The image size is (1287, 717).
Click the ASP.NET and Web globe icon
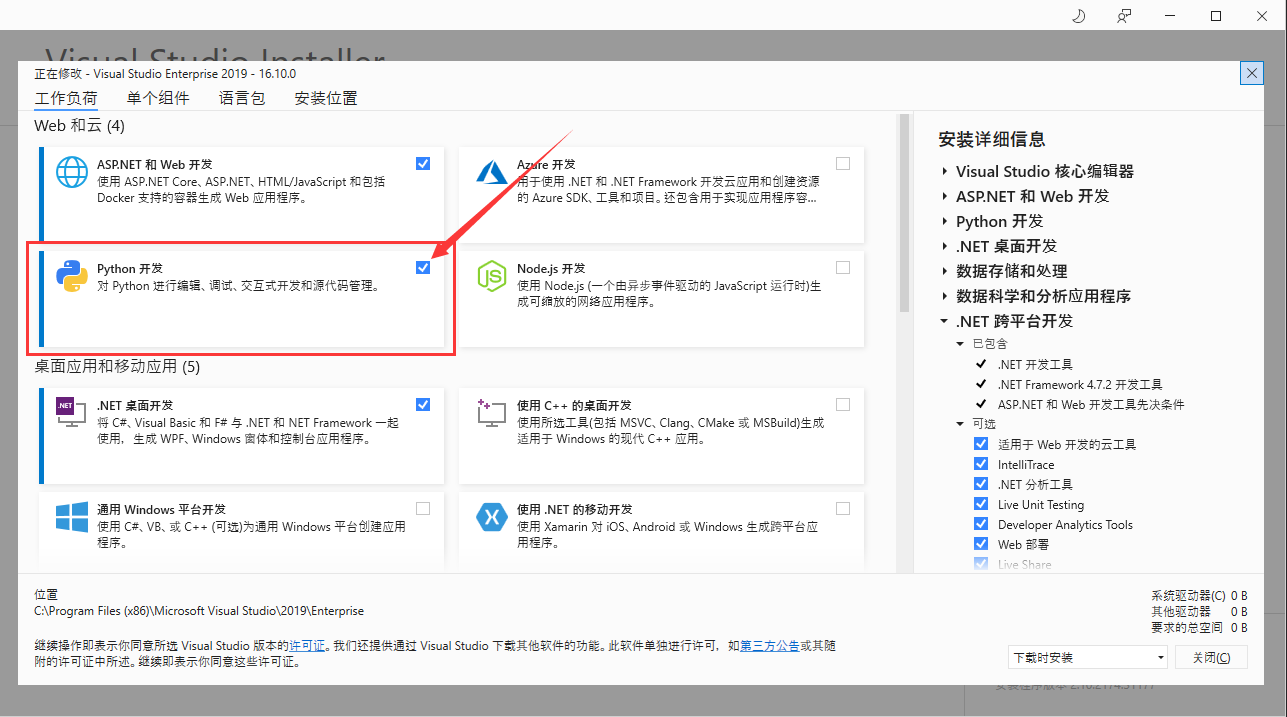(72, 172)
